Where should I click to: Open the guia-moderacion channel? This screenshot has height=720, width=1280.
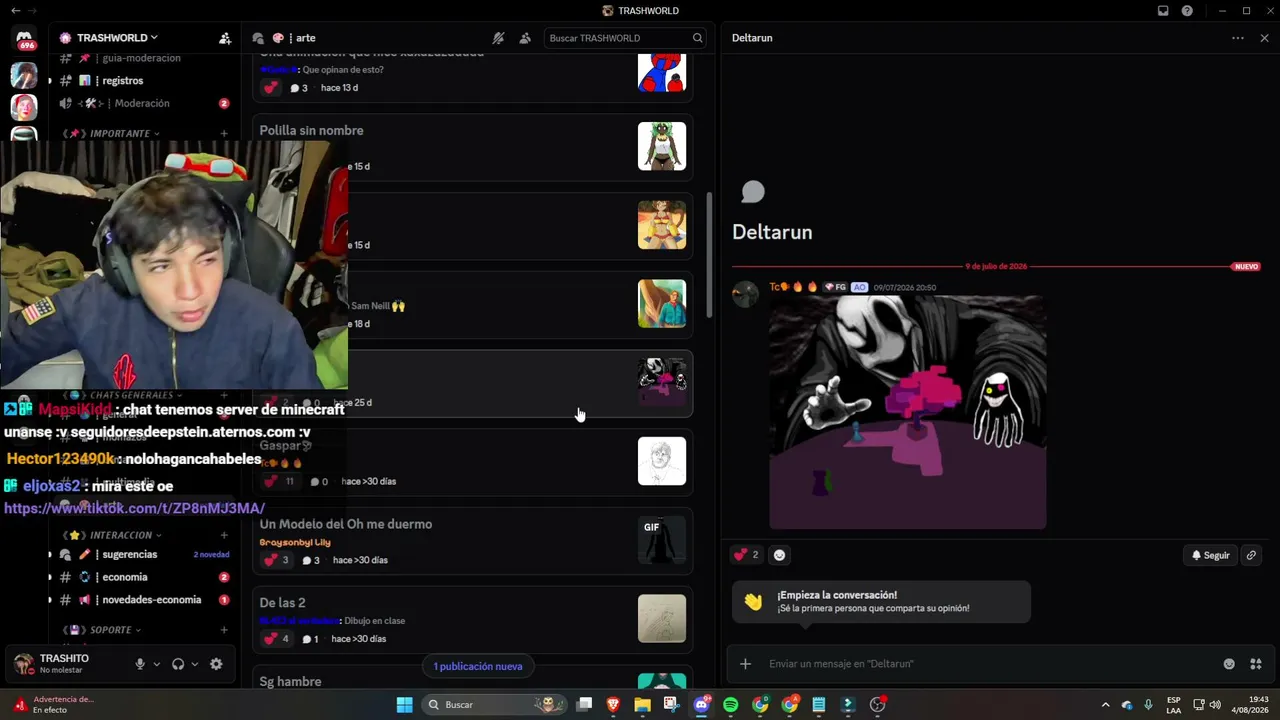[x=140, y=58]
